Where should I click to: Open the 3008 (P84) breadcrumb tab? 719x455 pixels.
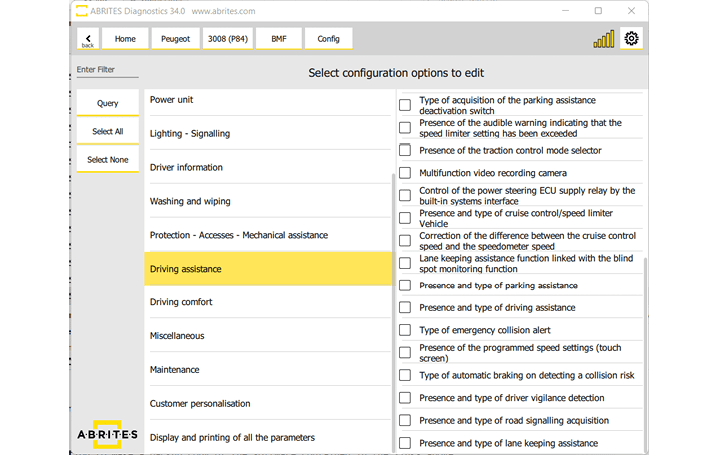(x=227, y=39)
